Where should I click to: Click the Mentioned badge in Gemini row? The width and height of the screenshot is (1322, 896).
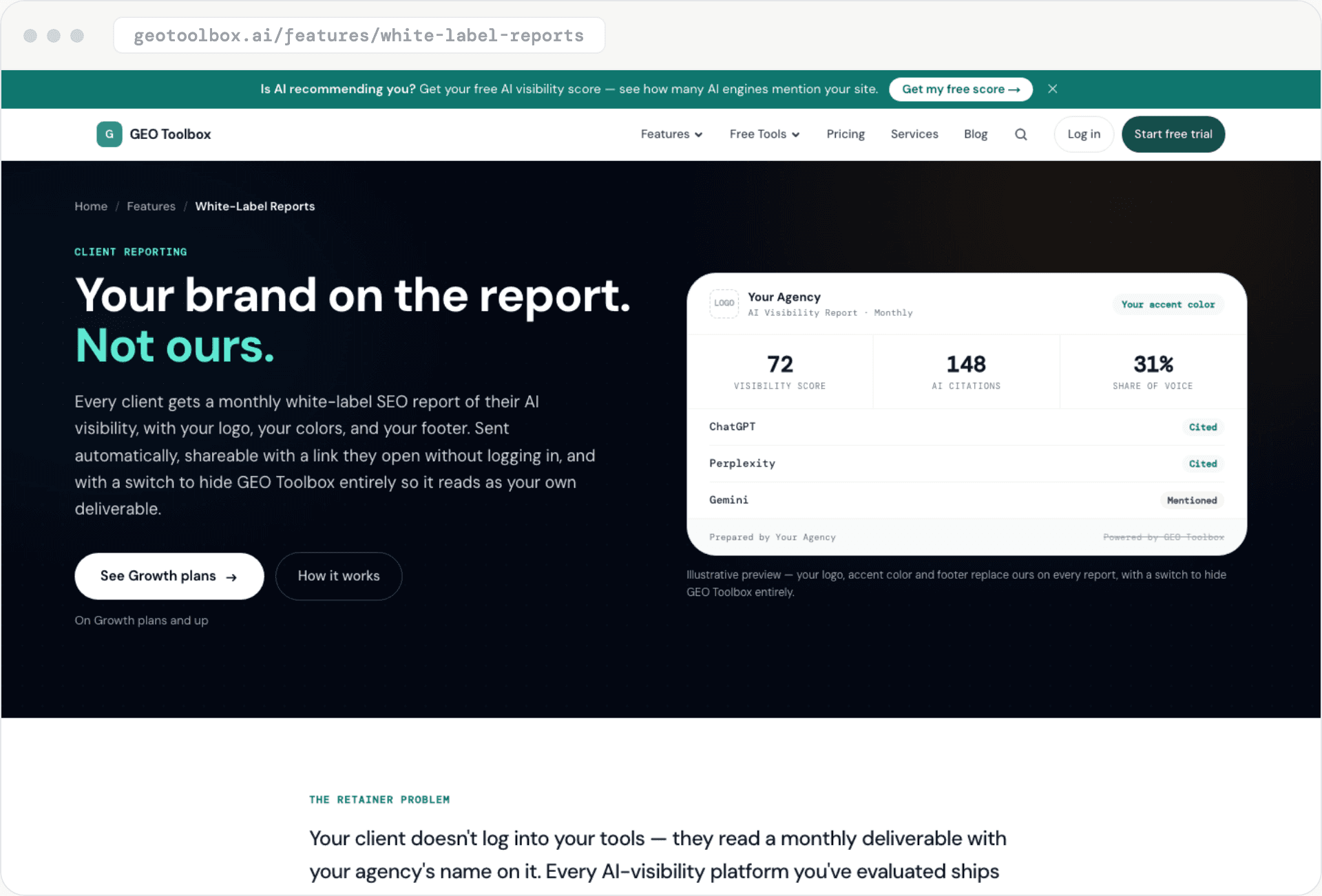1192,500
